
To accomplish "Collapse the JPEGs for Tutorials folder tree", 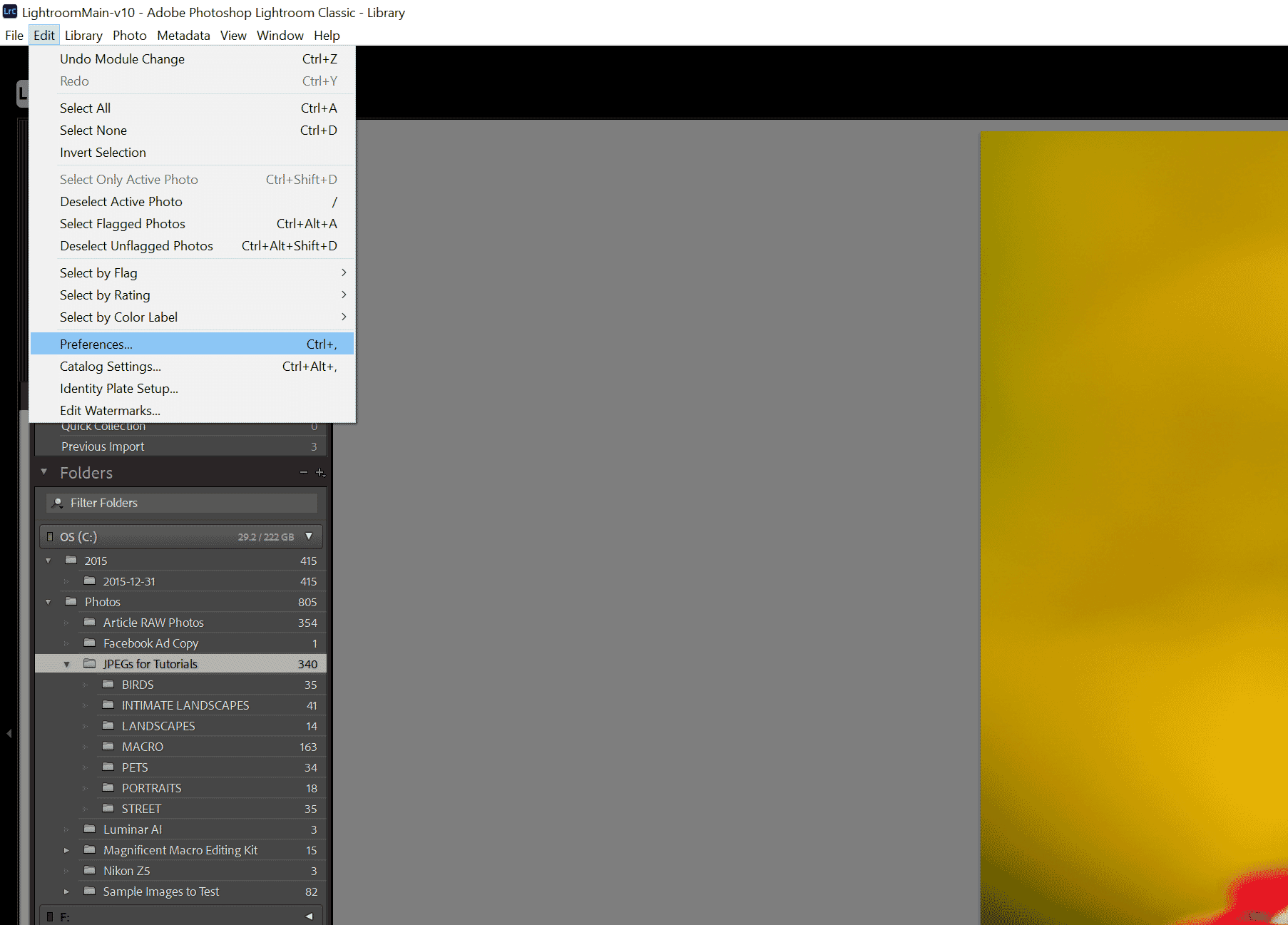I will pos(66,663).
